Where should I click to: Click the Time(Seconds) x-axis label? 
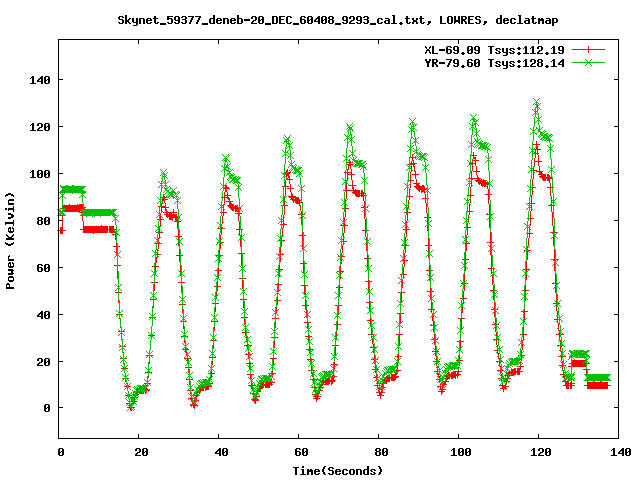(338, 471)
